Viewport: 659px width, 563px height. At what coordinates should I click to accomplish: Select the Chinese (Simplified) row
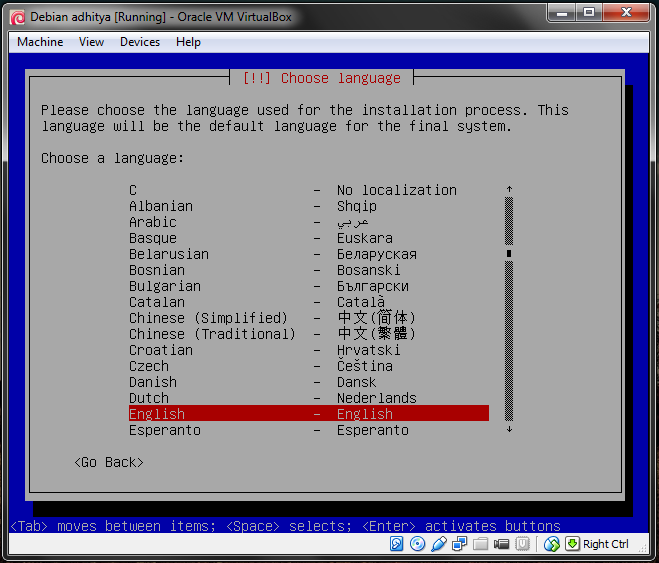tap(308, 318)
